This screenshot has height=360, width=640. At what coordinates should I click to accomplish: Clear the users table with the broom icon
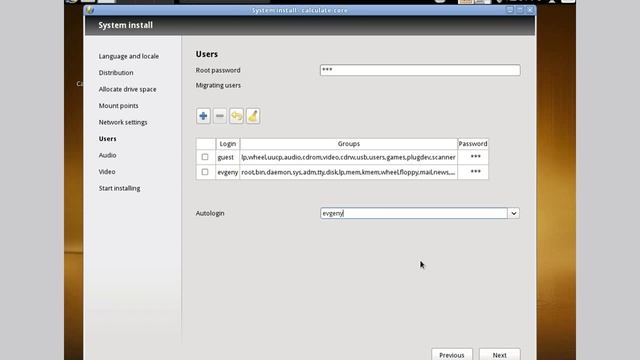pyautogui.click(x=253, y=116)
